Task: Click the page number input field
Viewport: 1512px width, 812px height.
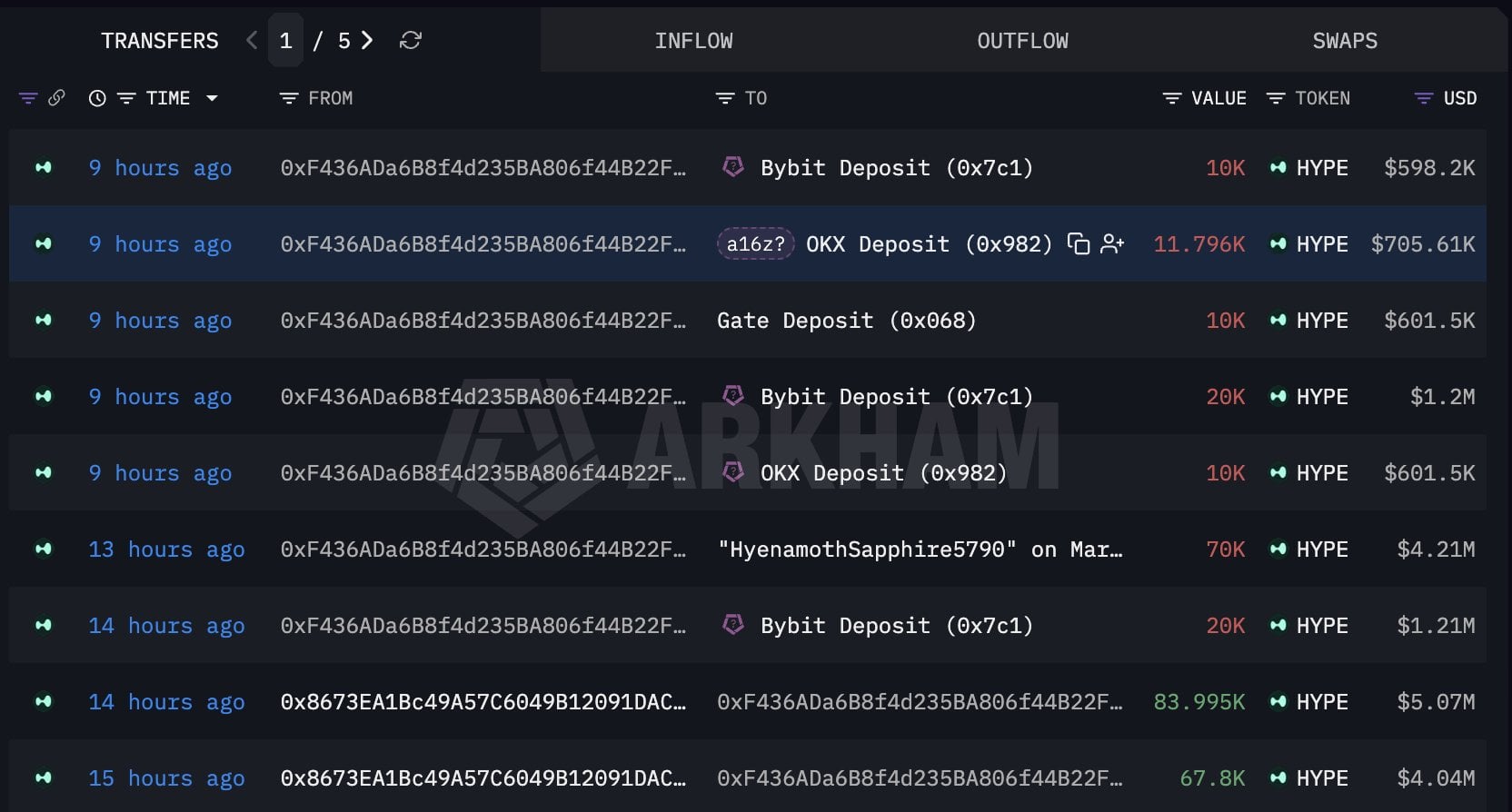Action: click(285, 41)
